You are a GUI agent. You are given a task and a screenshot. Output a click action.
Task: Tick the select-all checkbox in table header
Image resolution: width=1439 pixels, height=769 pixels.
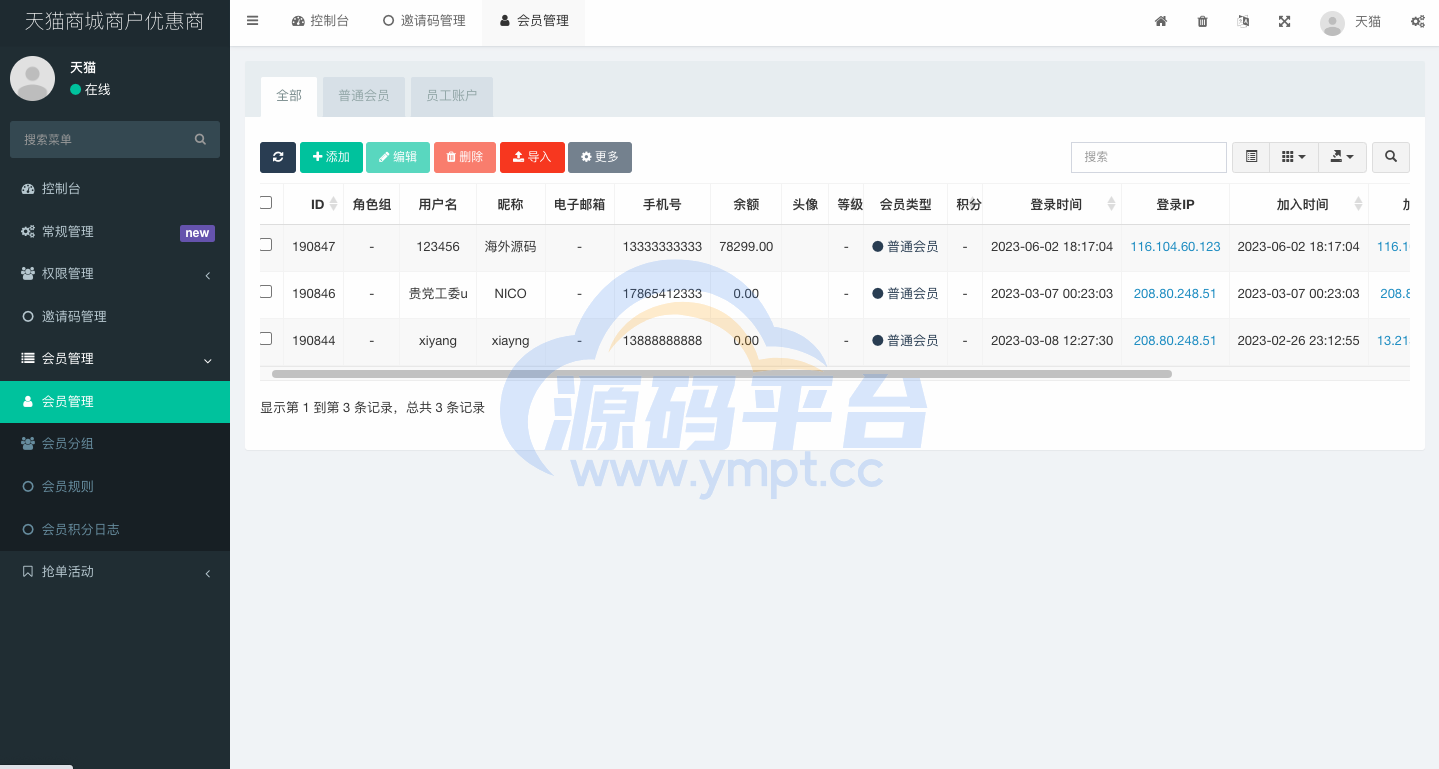pos(266,203)
